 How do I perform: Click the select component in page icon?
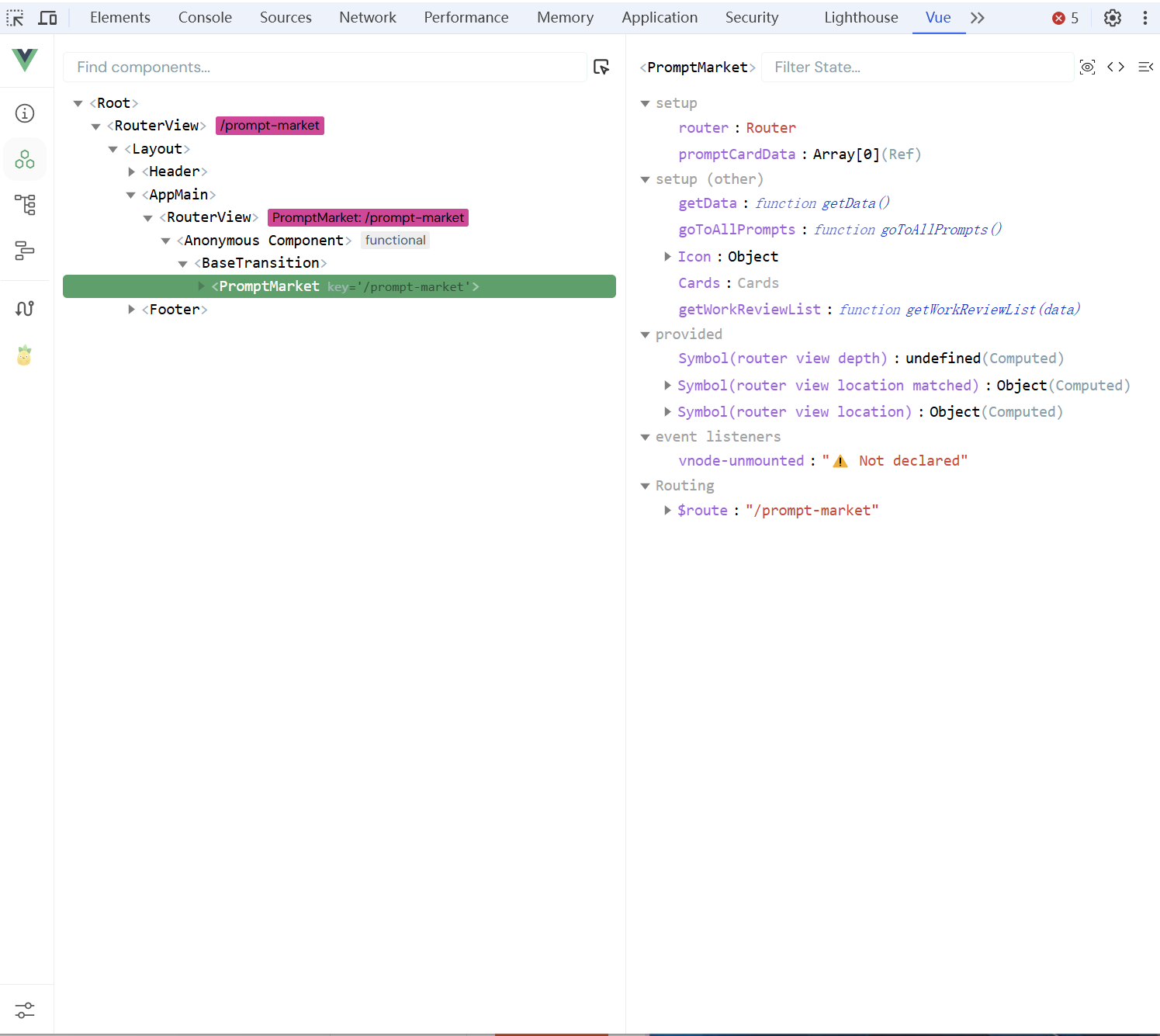tap(601, 68)
